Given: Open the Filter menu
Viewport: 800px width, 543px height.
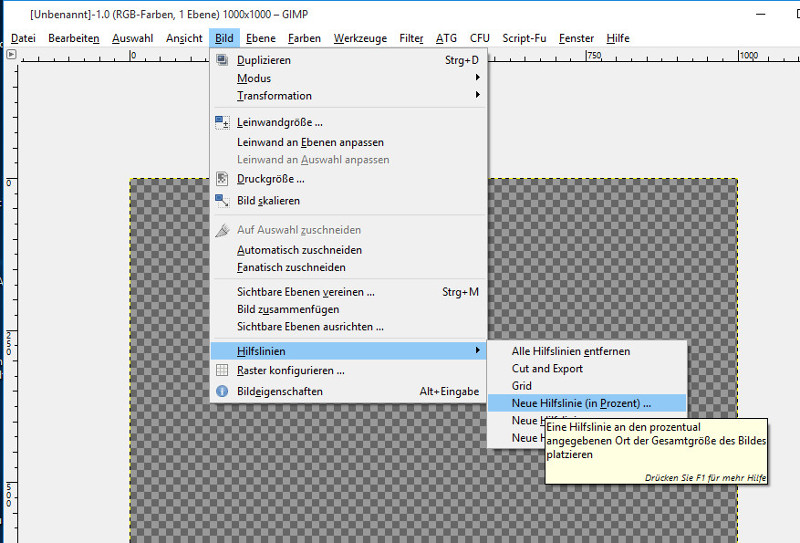Looking at the screenshot, I should coord(411,38).
